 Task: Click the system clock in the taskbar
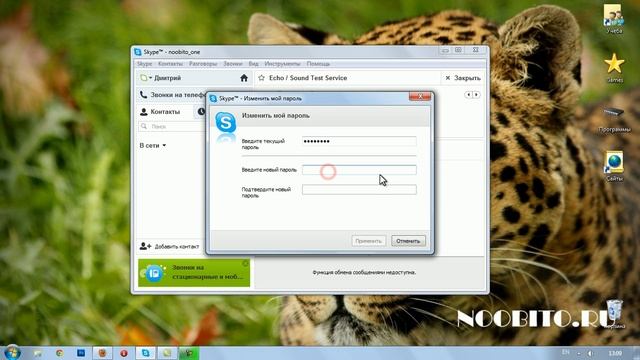(615, 353)
